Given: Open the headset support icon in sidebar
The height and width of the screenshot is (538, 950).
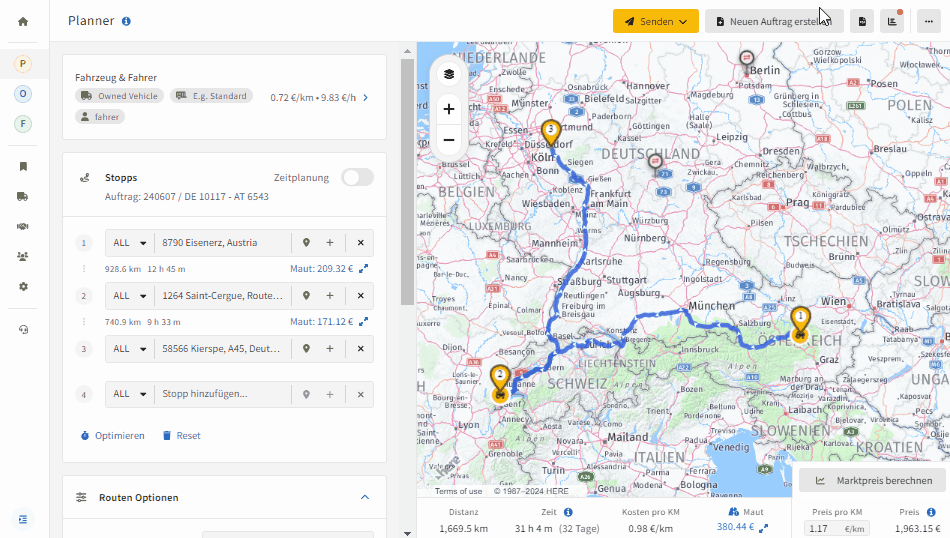Looking at the screenshot, I should pyautogui.click(x=23, y=330).
